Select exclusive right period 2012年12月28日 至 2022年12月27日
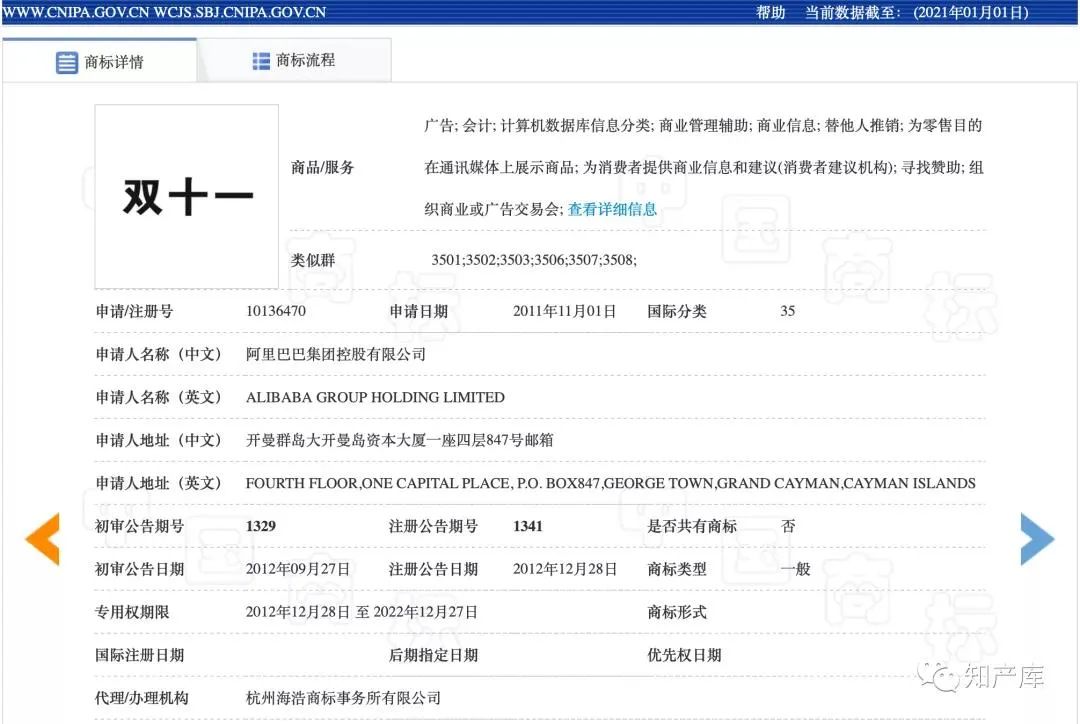Screen dimensions: 1080x724 (362, 612)
